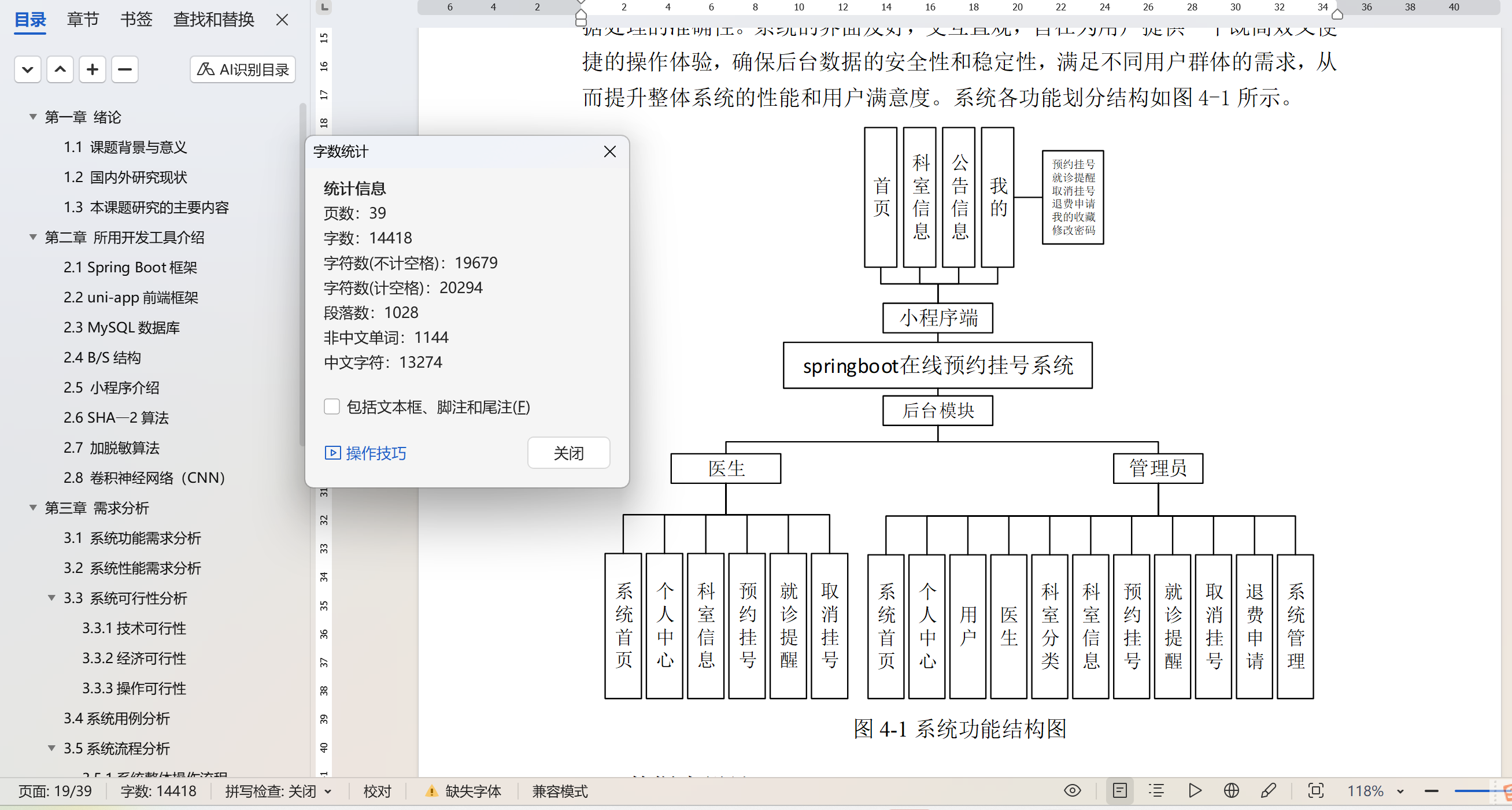Click the full screen fit icon
The height and width of the screenshot is (810, 1512).
(1316, 790)
